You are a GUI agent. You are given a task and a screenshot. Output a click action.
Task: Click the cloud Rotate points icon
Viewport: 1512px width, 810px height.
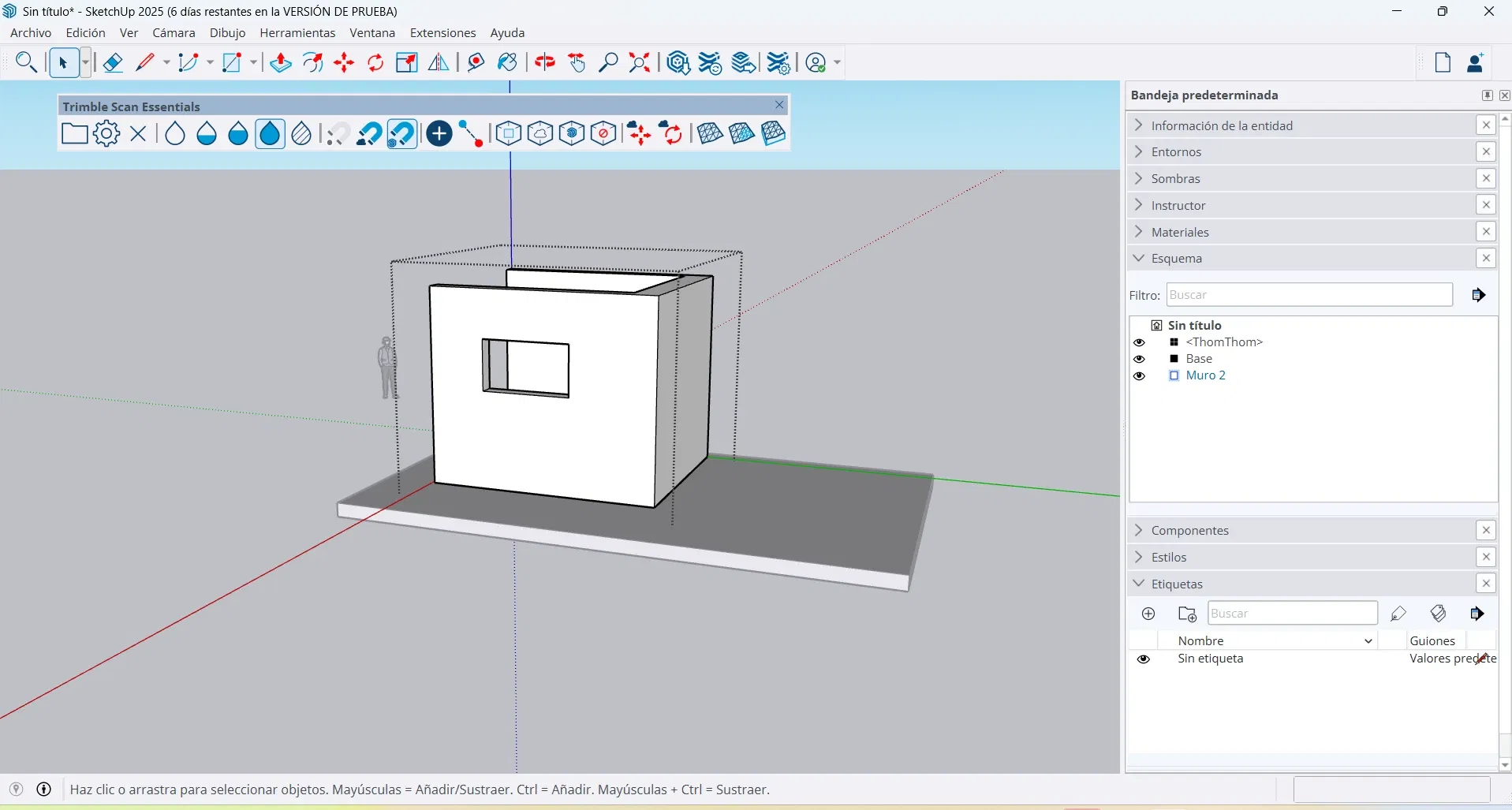coord(671,134)
